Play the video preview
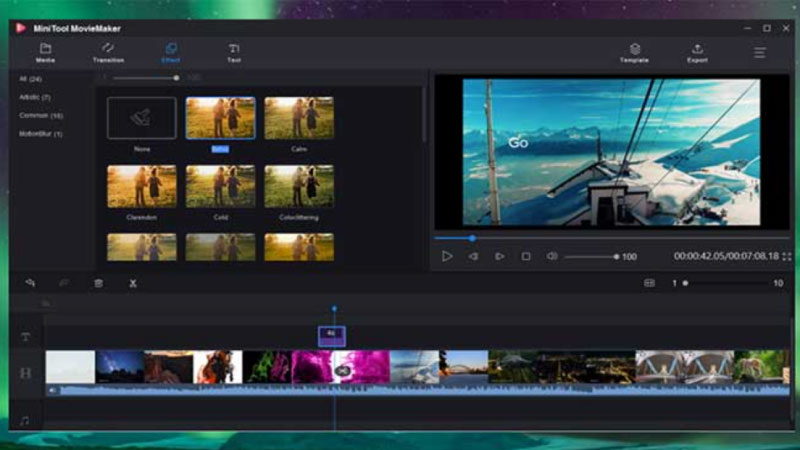This screenshot has width=800, height=450. point(447,256)
